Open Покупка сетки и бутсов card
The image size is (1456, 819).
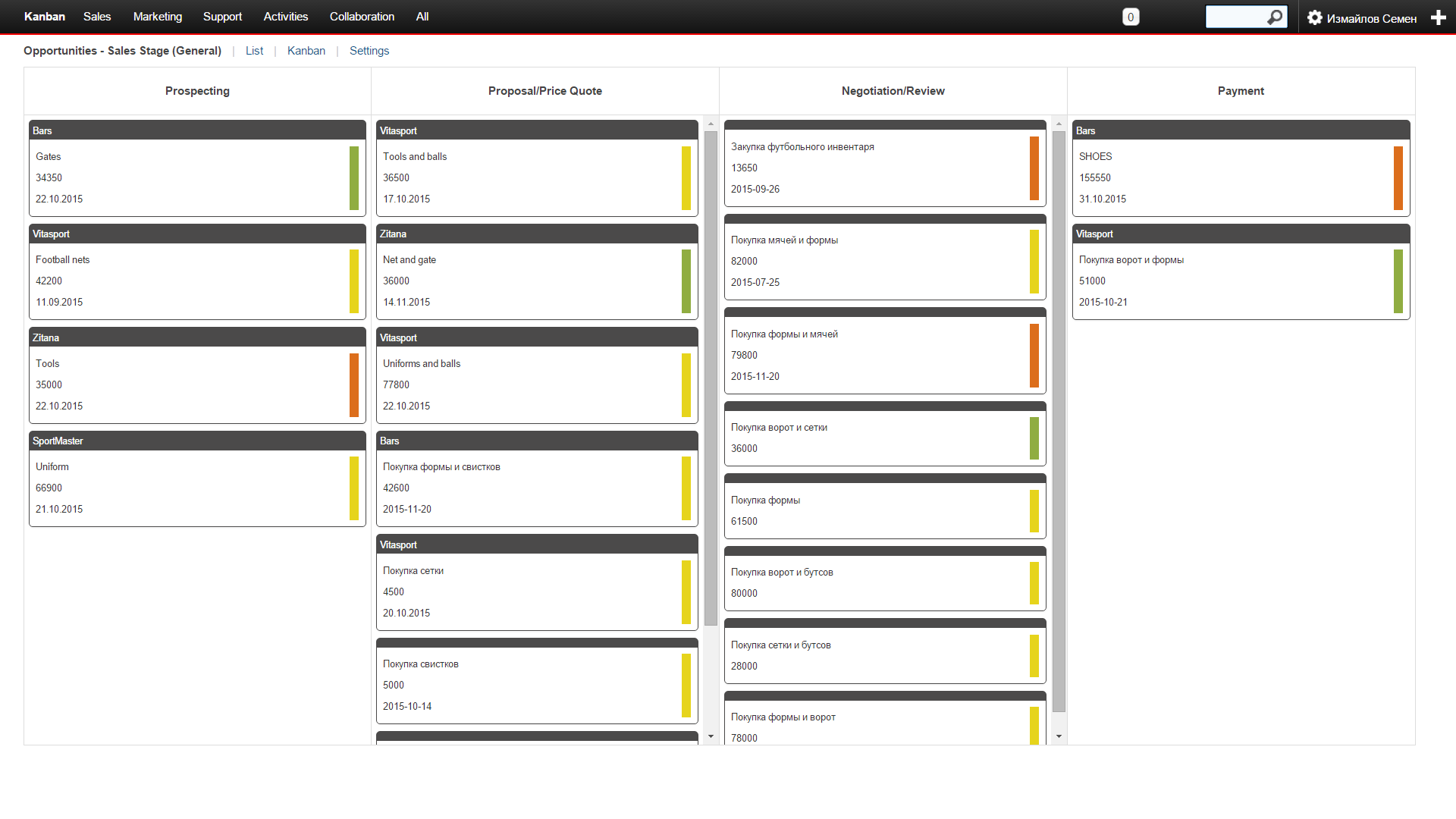point(885,651)
